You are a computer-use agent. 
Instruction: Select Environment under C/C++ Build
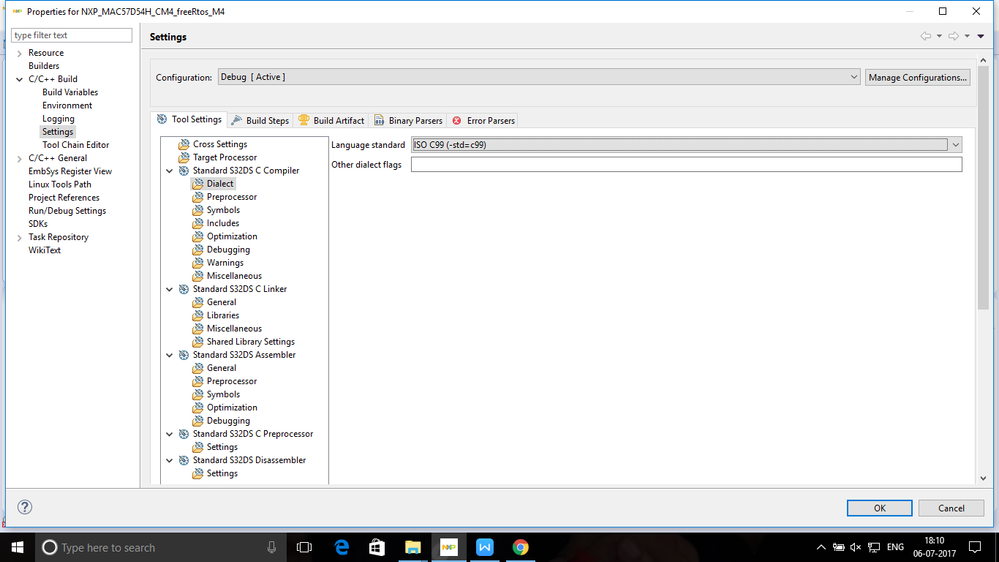[67, 106]
